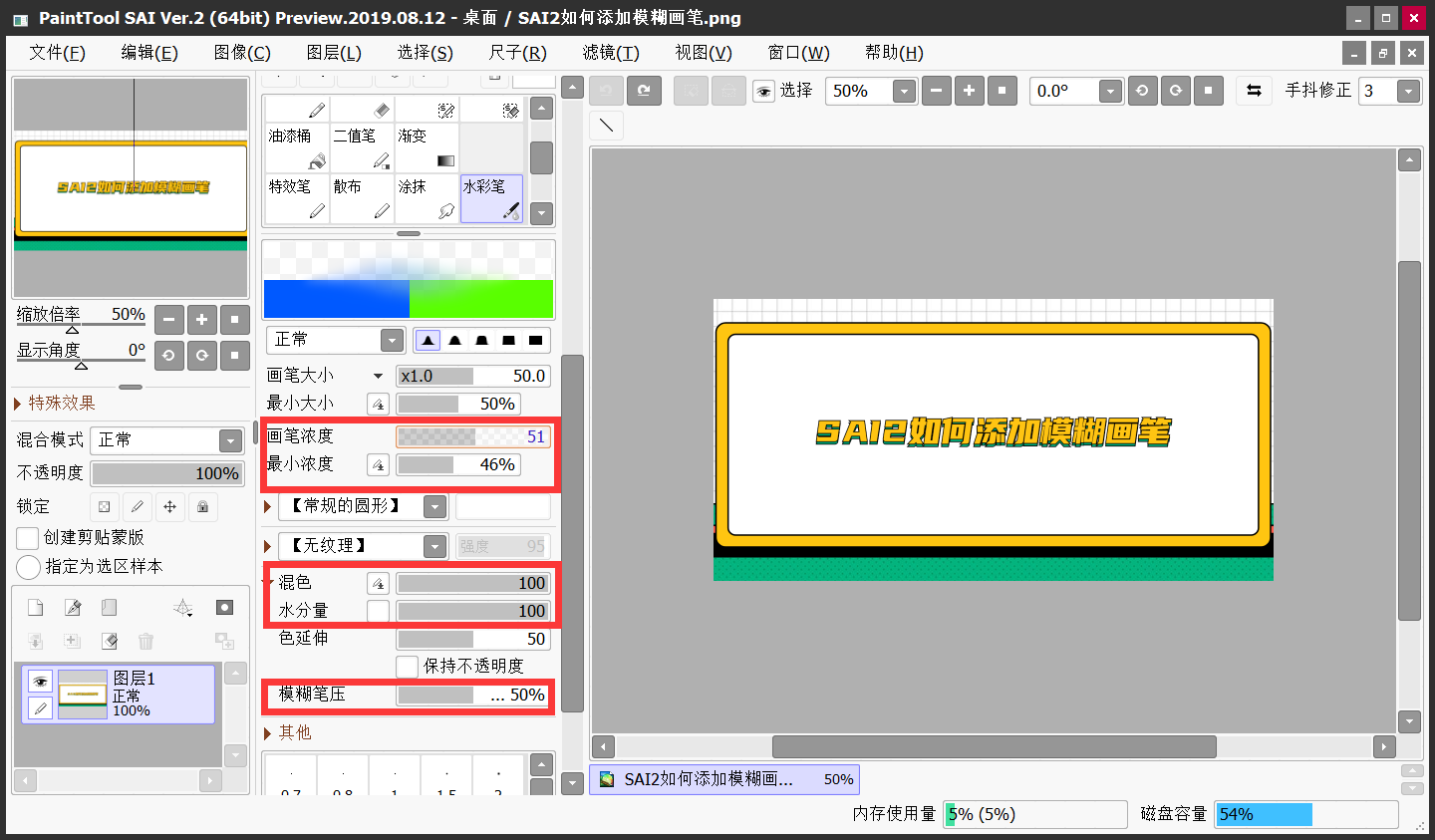Zoom in with top toolbar plus button
The width and height of the screenshot is (1435, 840).
click(969, 91)
